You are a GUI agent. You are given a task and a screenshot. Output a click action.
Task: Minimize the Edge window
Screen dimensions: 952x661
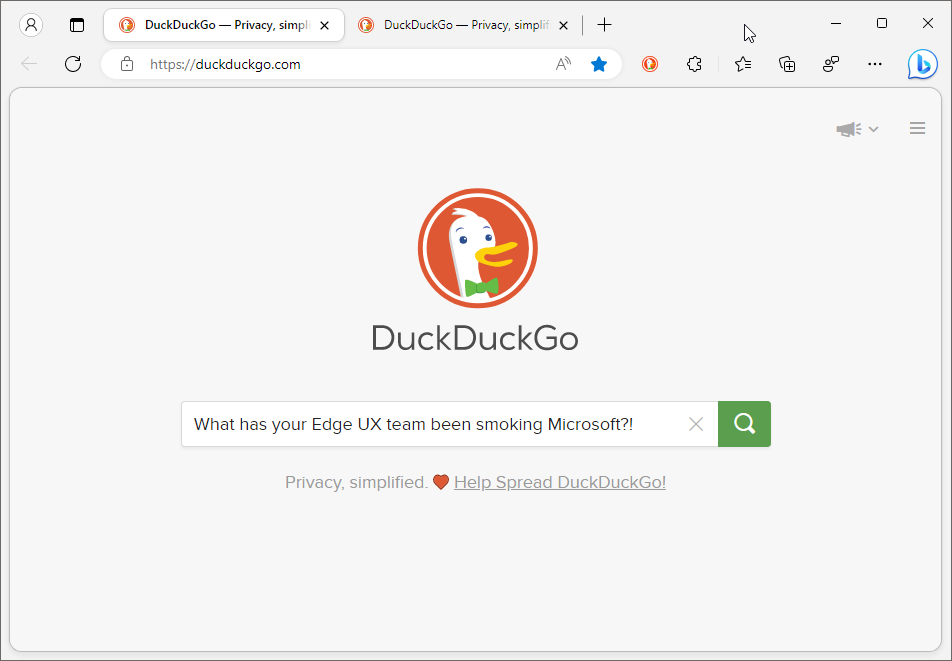click(836, 24)
